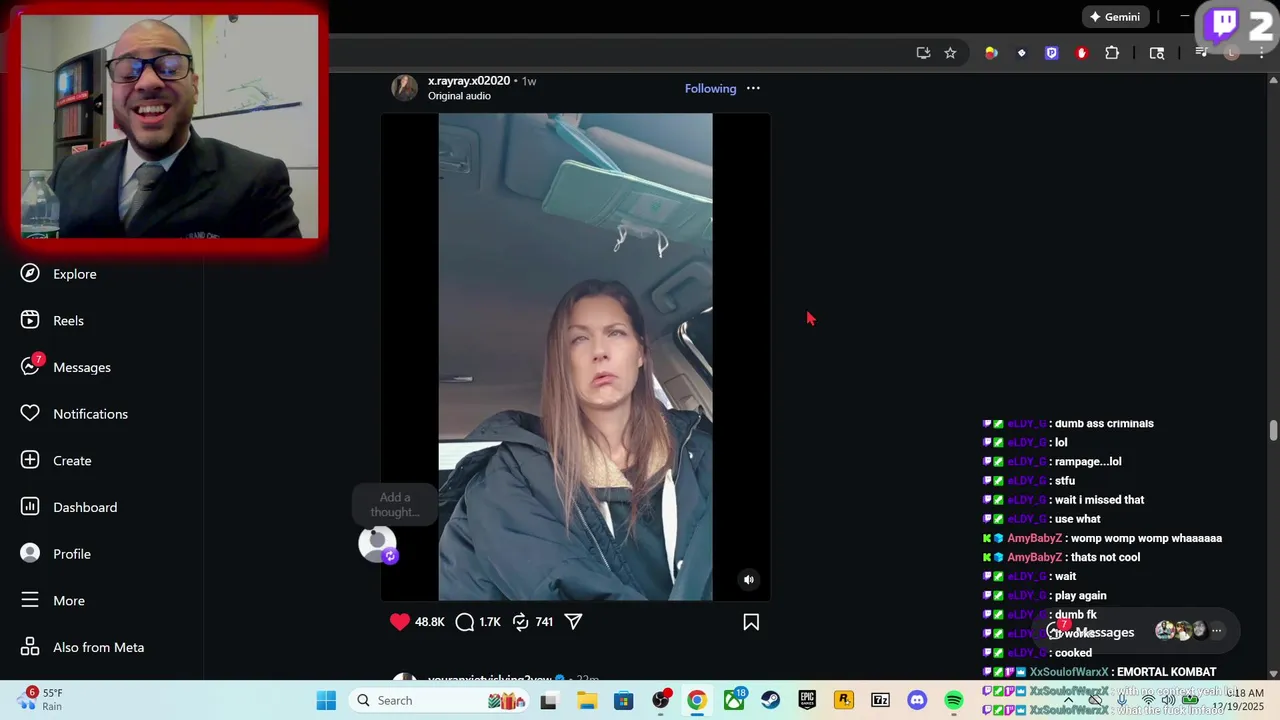1280x720 pixels.
Task: Open Discord from the taskbar
Action: click(x=917, y=701)
